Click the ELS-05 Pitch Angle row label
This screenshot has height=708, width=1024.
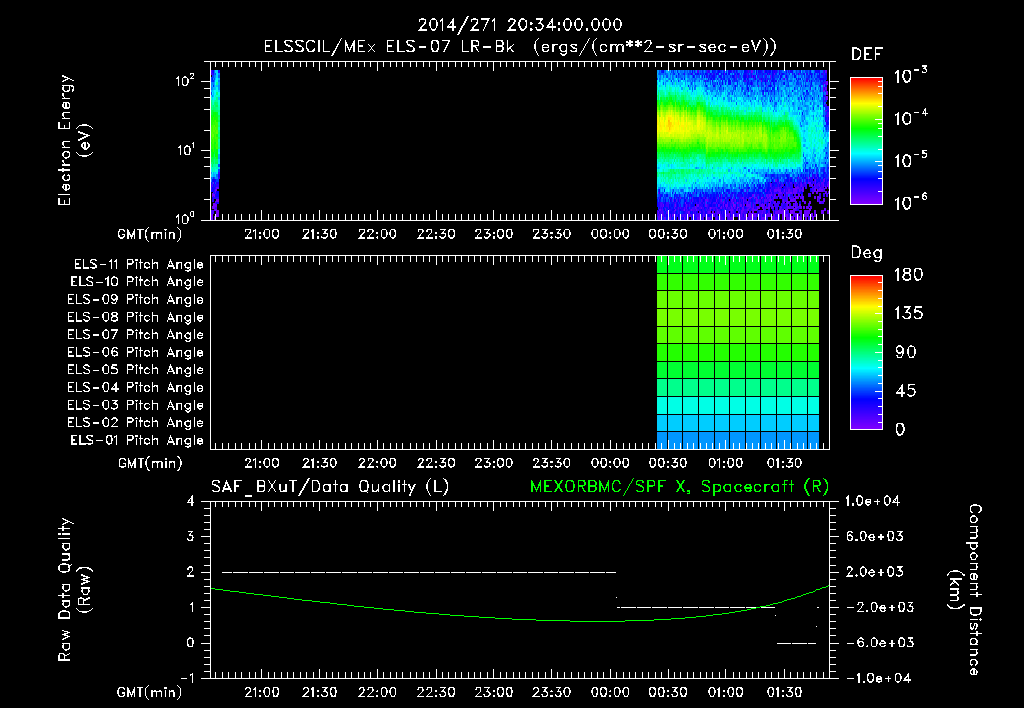[136, 370]
